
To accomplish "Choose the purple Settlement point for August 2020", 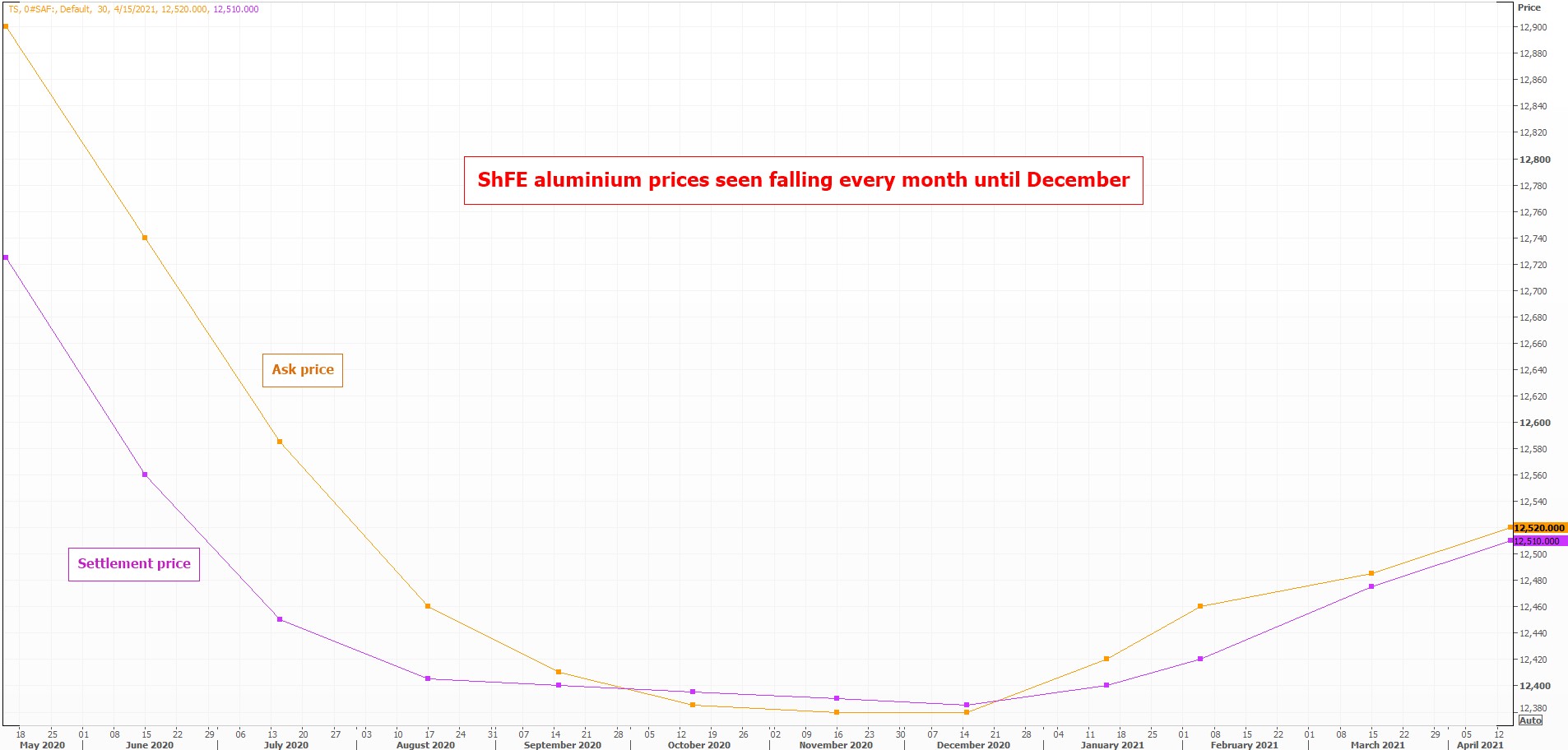I will click(x=428, y=678).
